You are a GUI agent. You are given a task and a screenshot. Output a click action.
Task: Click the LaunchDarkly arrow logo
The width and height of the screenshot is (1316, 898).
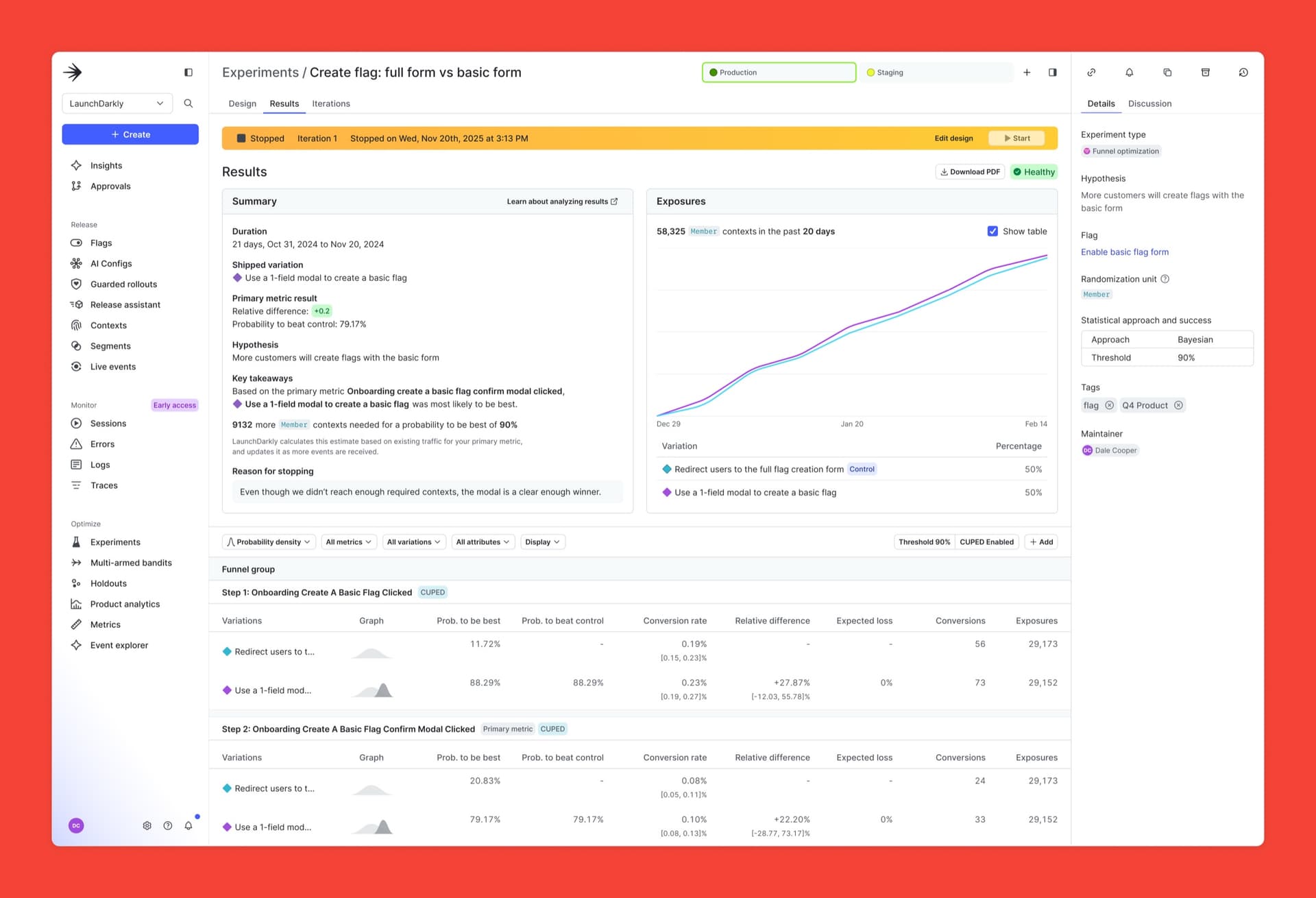(73, 72)
